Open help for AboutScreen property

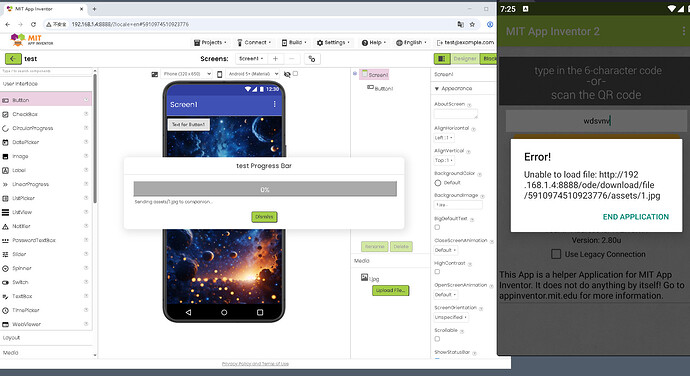coord(469,105)
